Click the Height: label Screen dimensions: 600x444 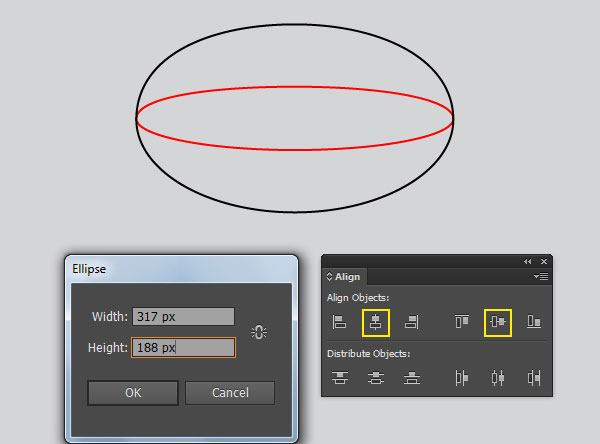click(108, 348)
